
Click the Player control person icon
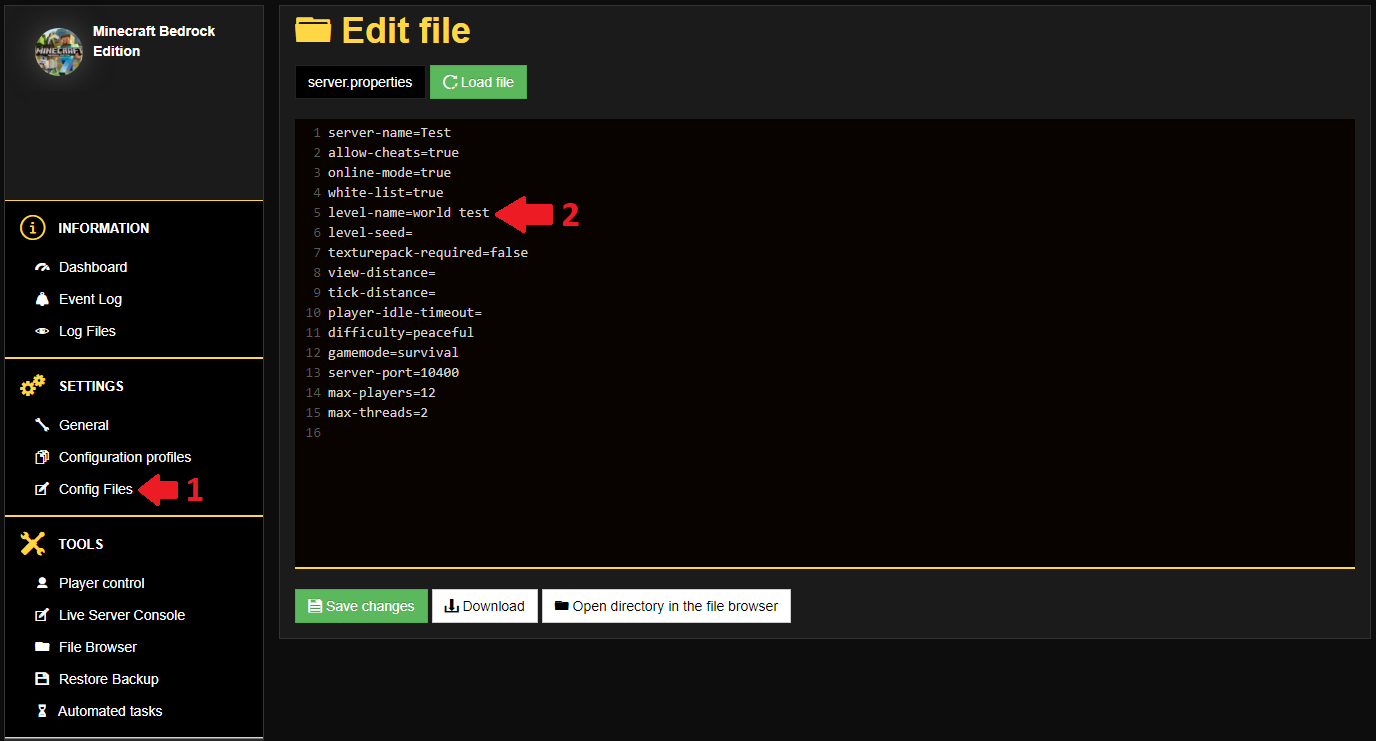(42, 583)
